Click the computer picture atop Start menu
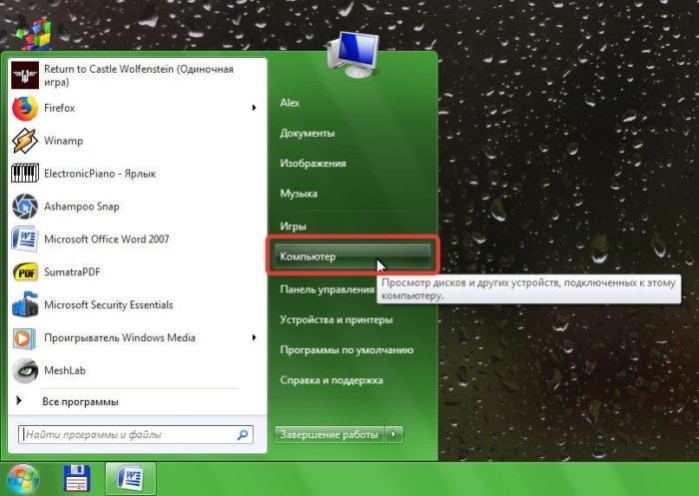The height and width of the screenshot is (496, 699). pos(353,55)
